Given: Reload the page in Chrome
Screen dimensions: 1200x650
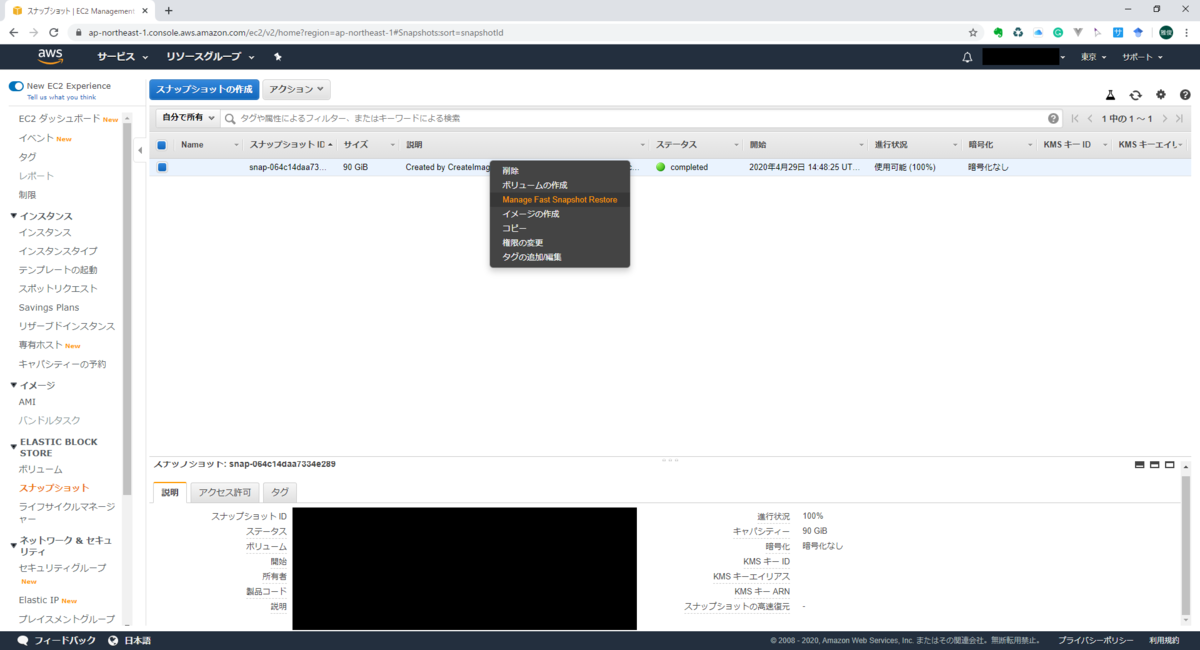Looking at the screenshot, I should pos(54,32).
